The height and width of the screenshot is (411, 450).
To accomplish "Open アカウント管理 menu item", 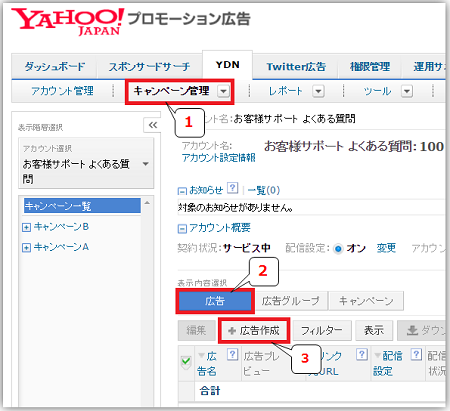I will point(62,91).
